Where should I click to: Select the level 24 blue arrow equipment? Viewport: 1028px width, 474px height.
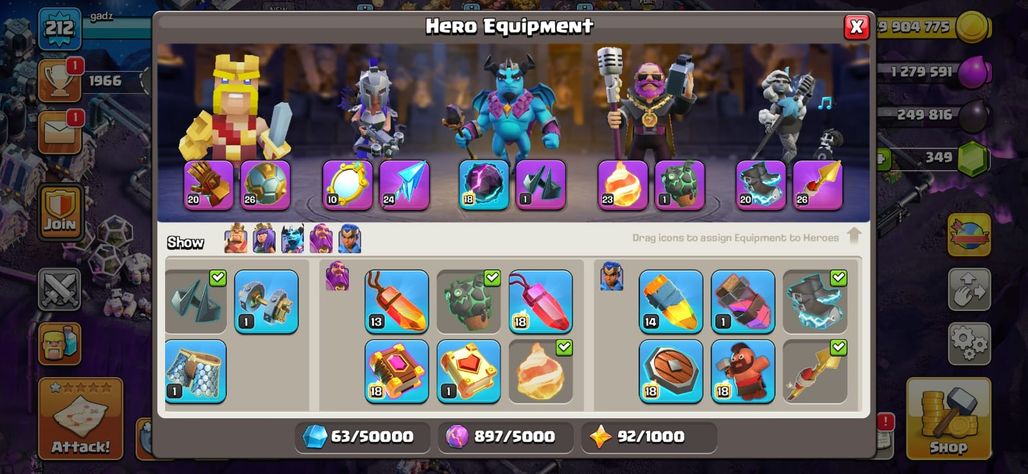[x=405, y=185]
